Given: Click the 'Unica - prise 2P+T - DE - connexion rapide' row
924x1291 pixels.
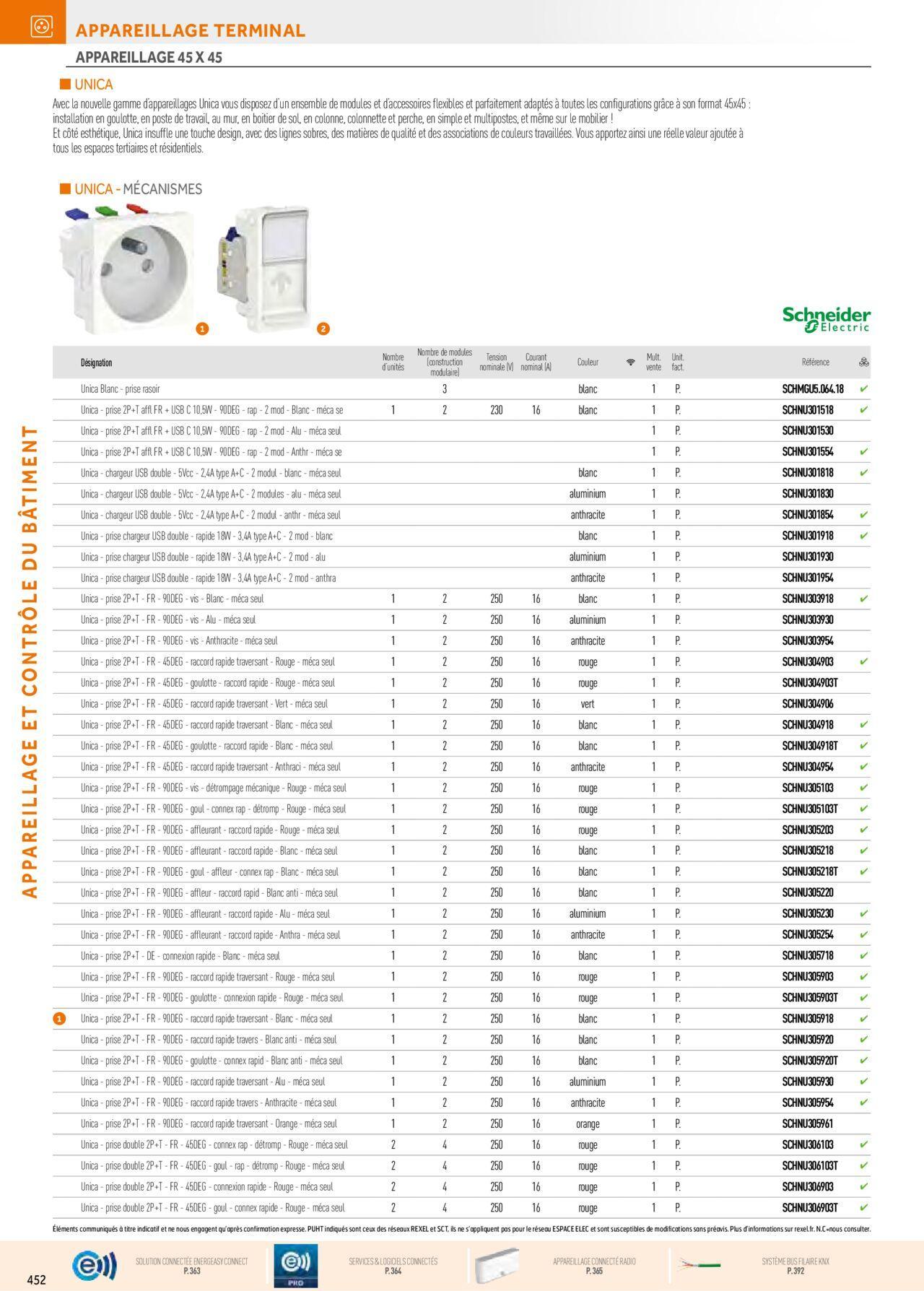Looking at the screenshot, I should [x=461, y=955].
